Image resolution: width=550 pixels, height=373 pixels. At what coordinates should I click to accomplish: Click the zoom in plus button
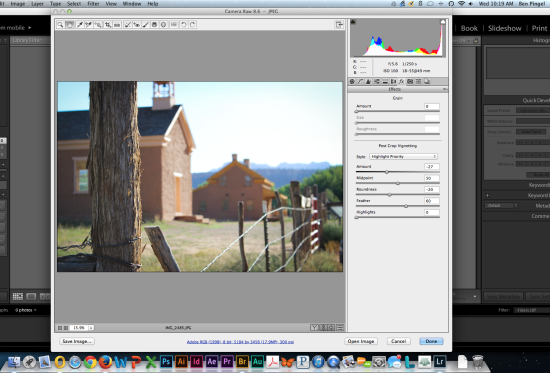click(x=66, y=328)
